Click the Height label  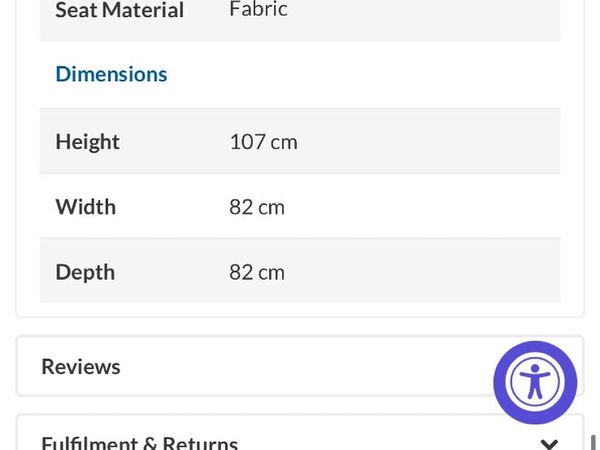[88, 142]
